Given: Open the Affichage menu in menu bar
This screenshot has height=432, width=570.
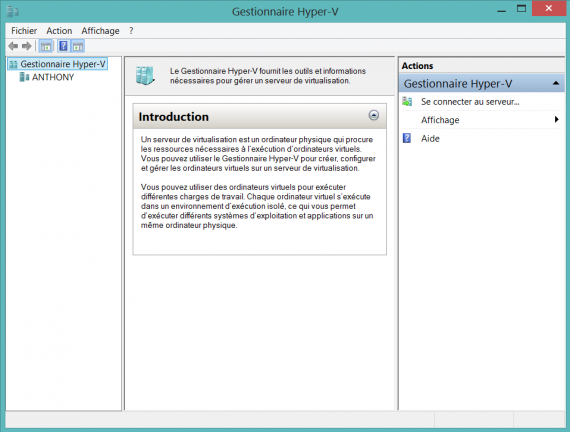Looking at the screenshot, I should click(x=100, y=31).
